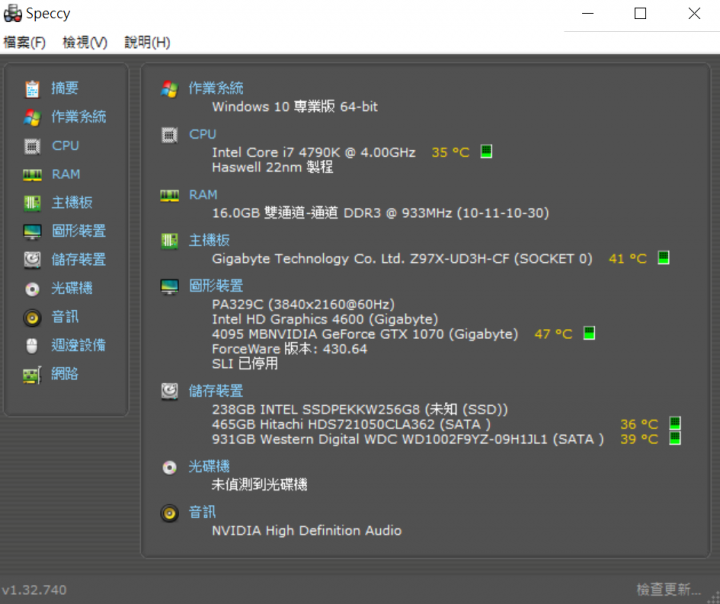Click the green indicator beside GPU 47 °C
This screenshot has height=604, width=720.
[589, 333]
